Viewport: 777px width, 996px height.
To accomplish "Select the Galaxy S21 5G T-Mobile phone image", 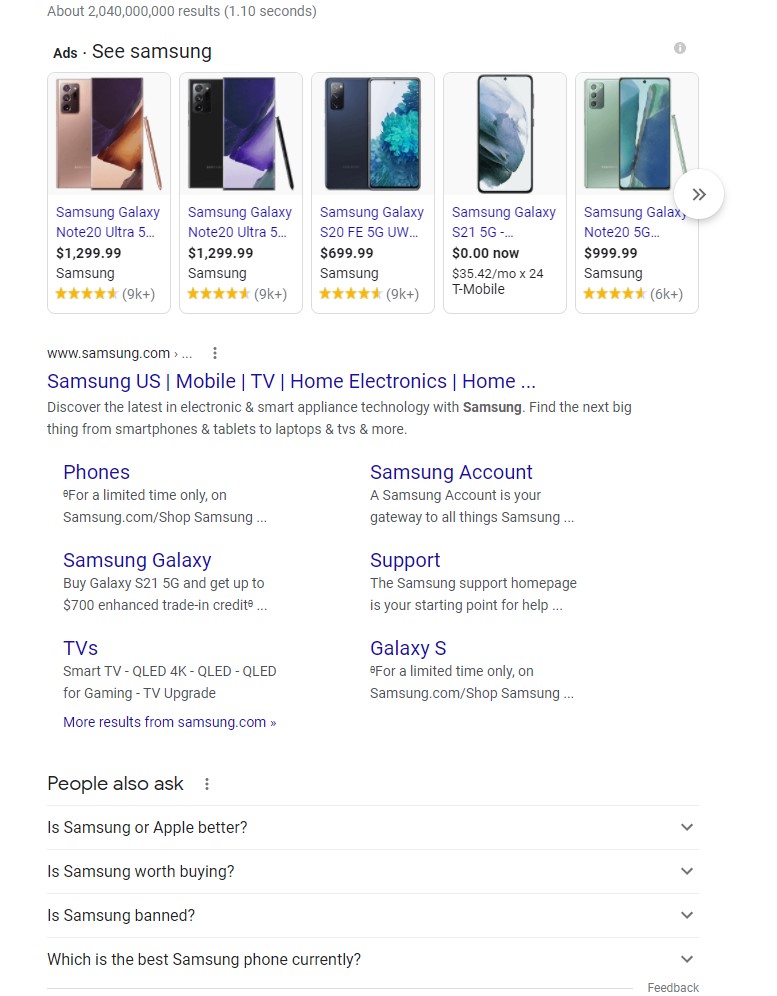I will (505, 134).
